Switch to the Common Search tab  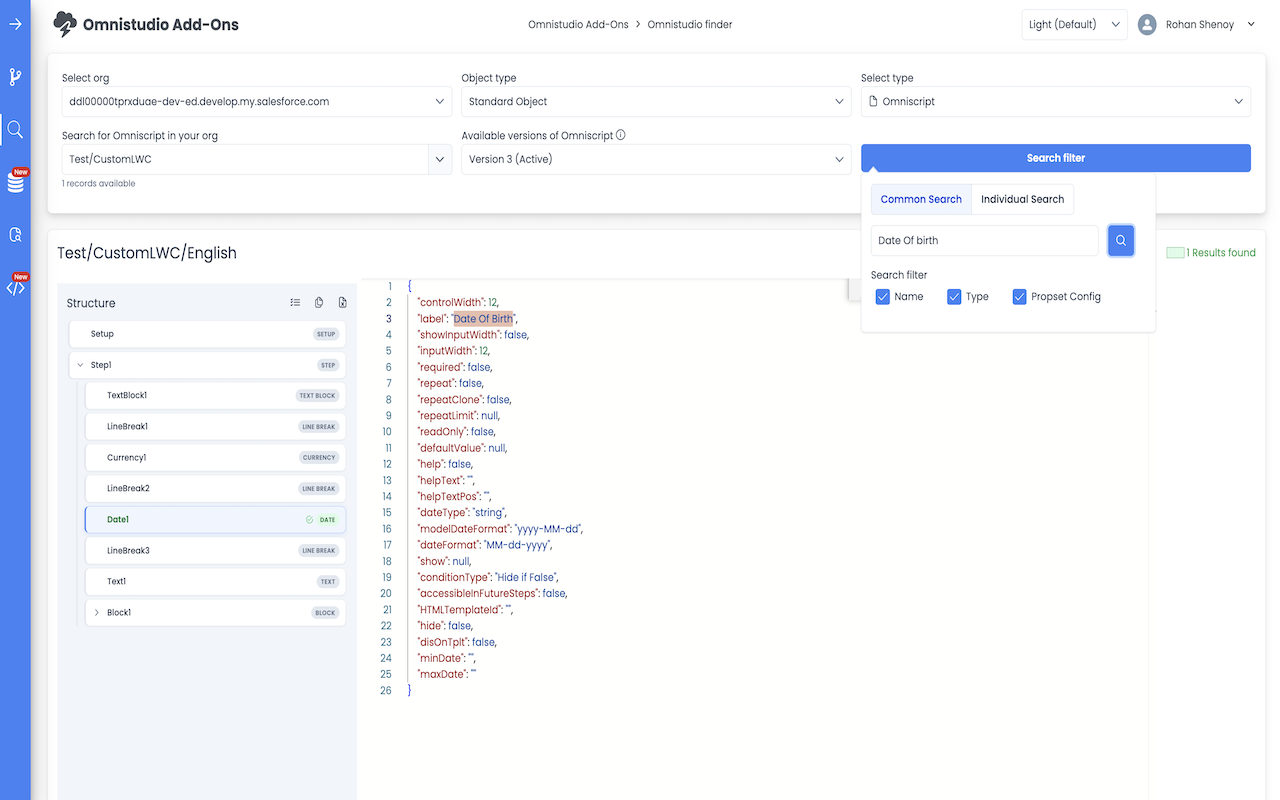click(x=921, y=199)
